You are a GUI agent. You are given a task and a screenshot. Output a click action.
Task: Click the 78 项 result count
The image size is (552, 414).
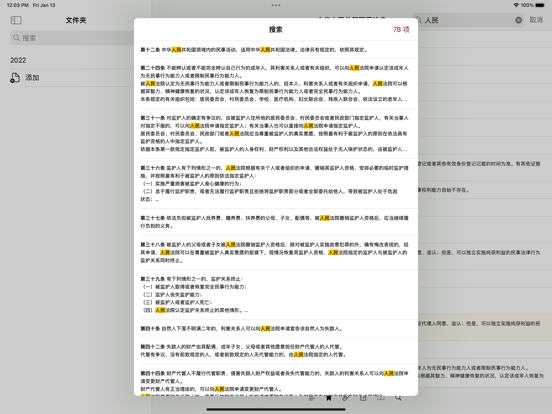(401, 30)
